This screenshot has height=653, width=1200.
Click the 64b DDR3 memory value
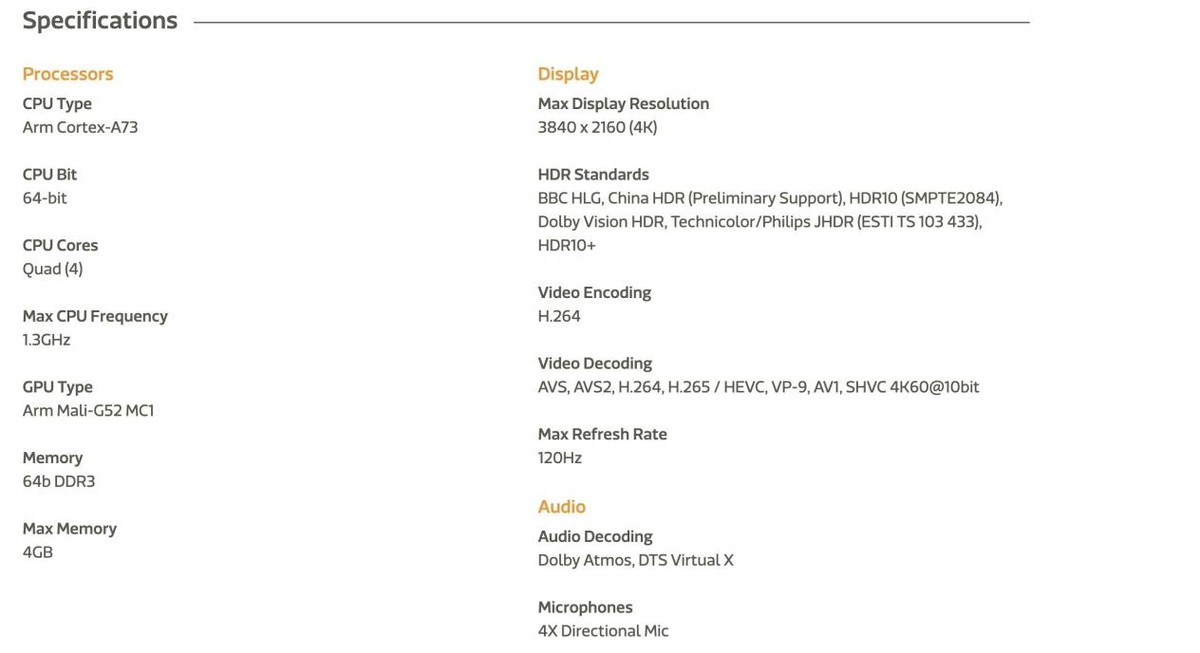click(x=59, y=482)
